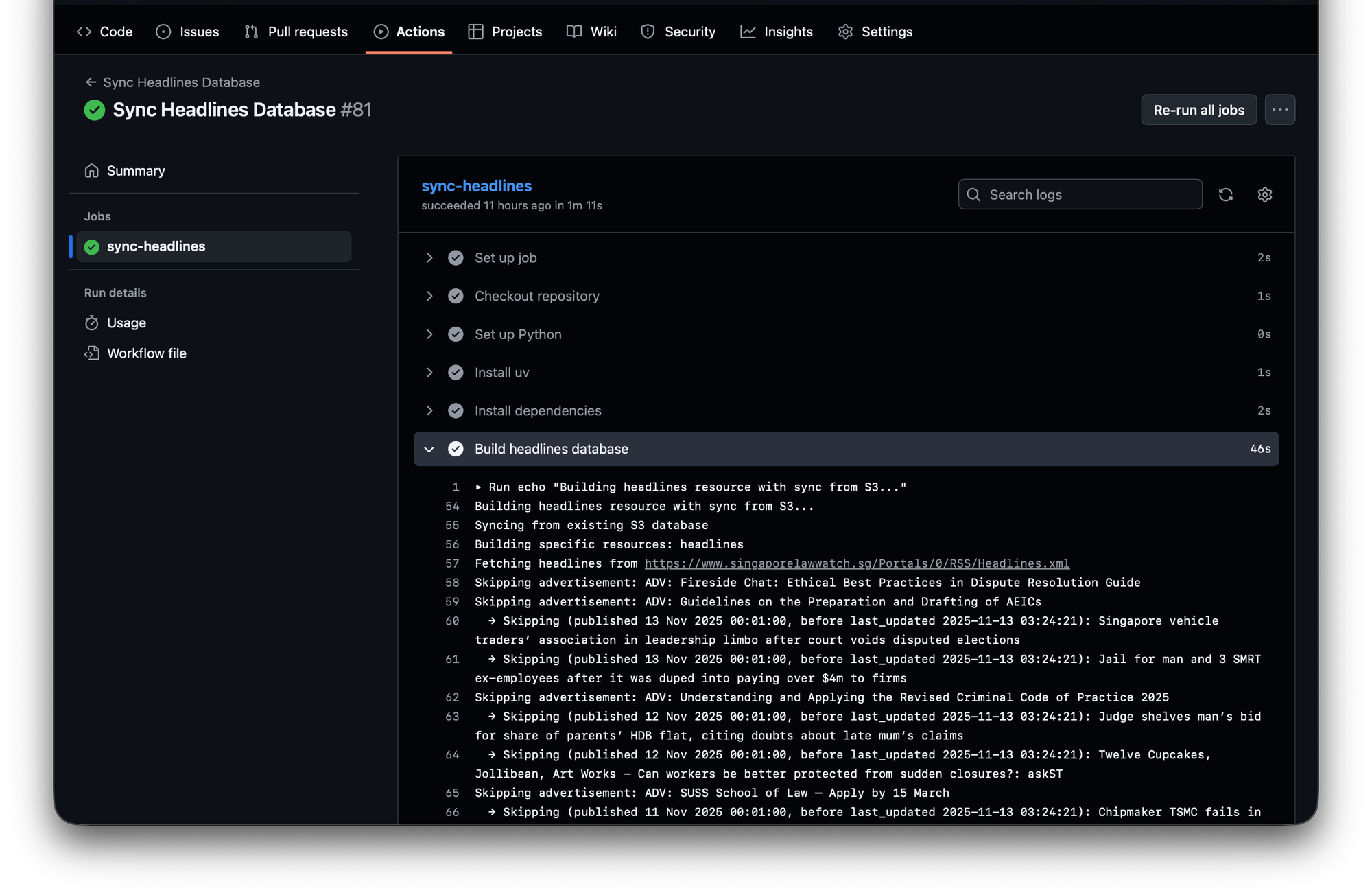Expand the Run echo command on log line 1
Viewport: 1372px width, 895px height.
point(479,487)
